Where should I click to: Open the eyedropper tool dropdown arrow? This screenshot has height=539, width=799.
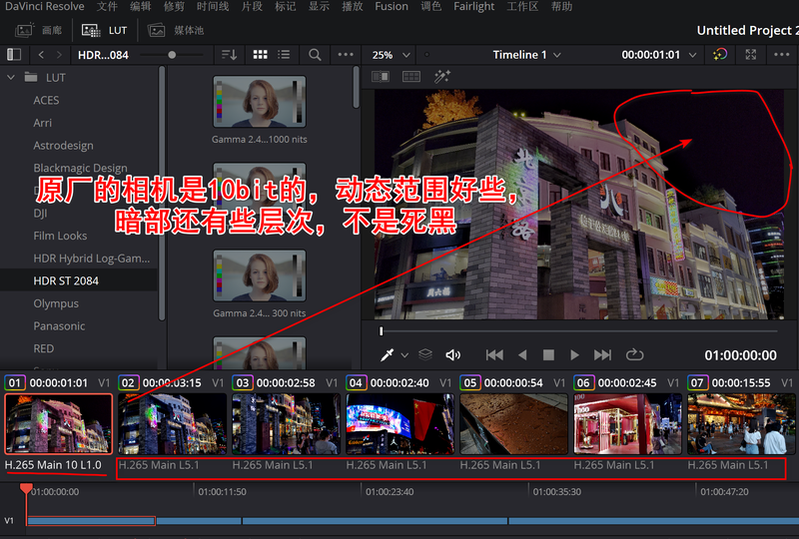(x=405, y=355)
